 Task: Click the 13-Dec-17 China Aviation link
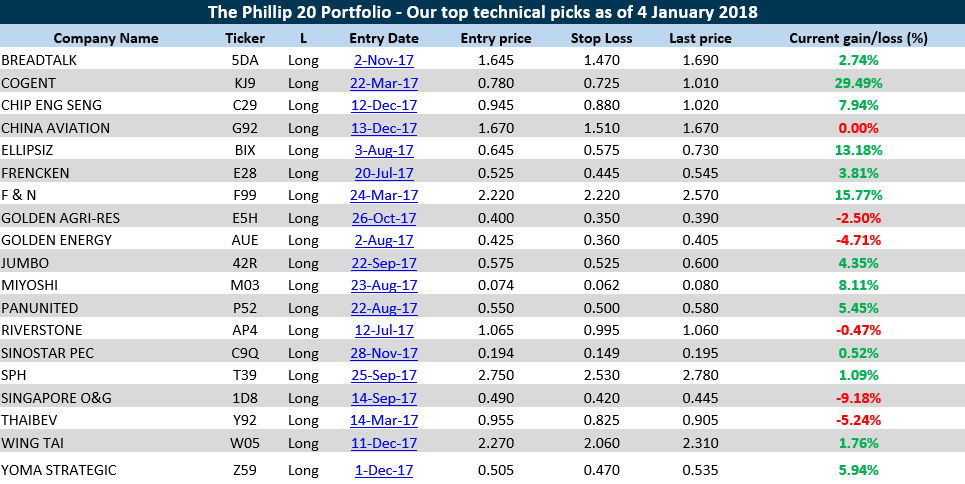[384, 128]
